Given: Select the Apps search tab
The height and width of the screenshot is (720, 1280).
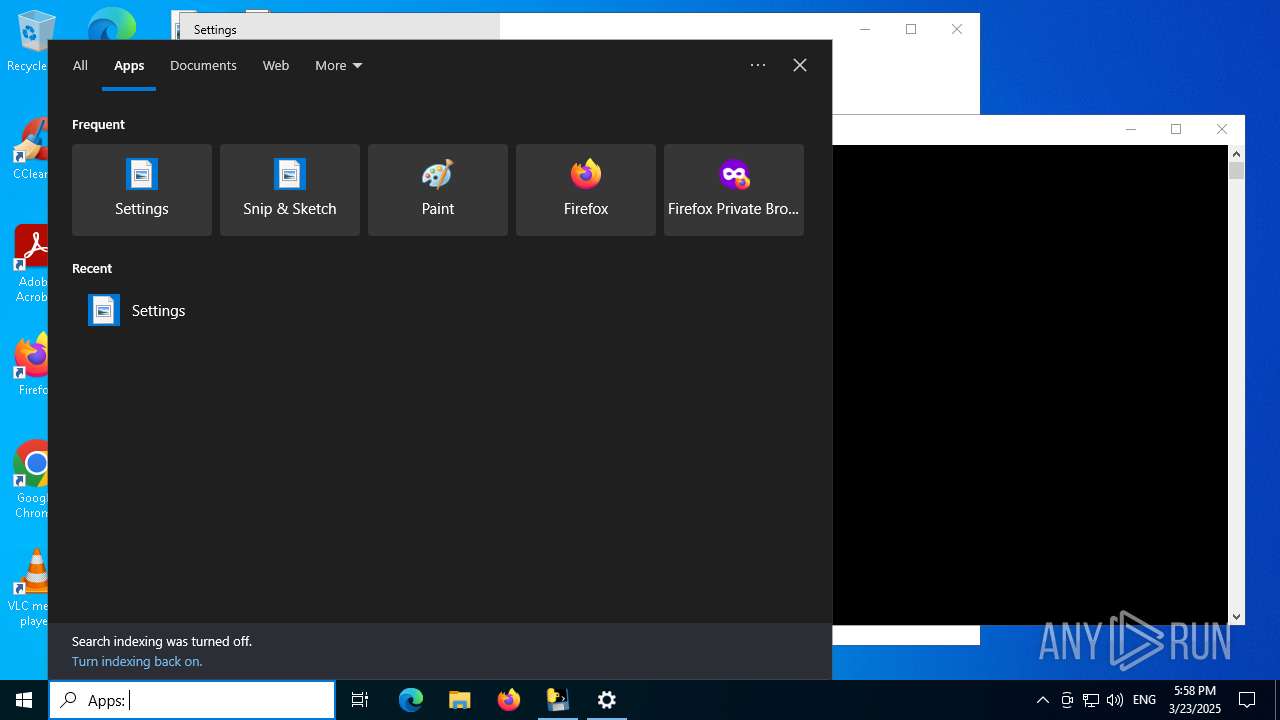Looking at the screenshot, I should tap(129, 65).
